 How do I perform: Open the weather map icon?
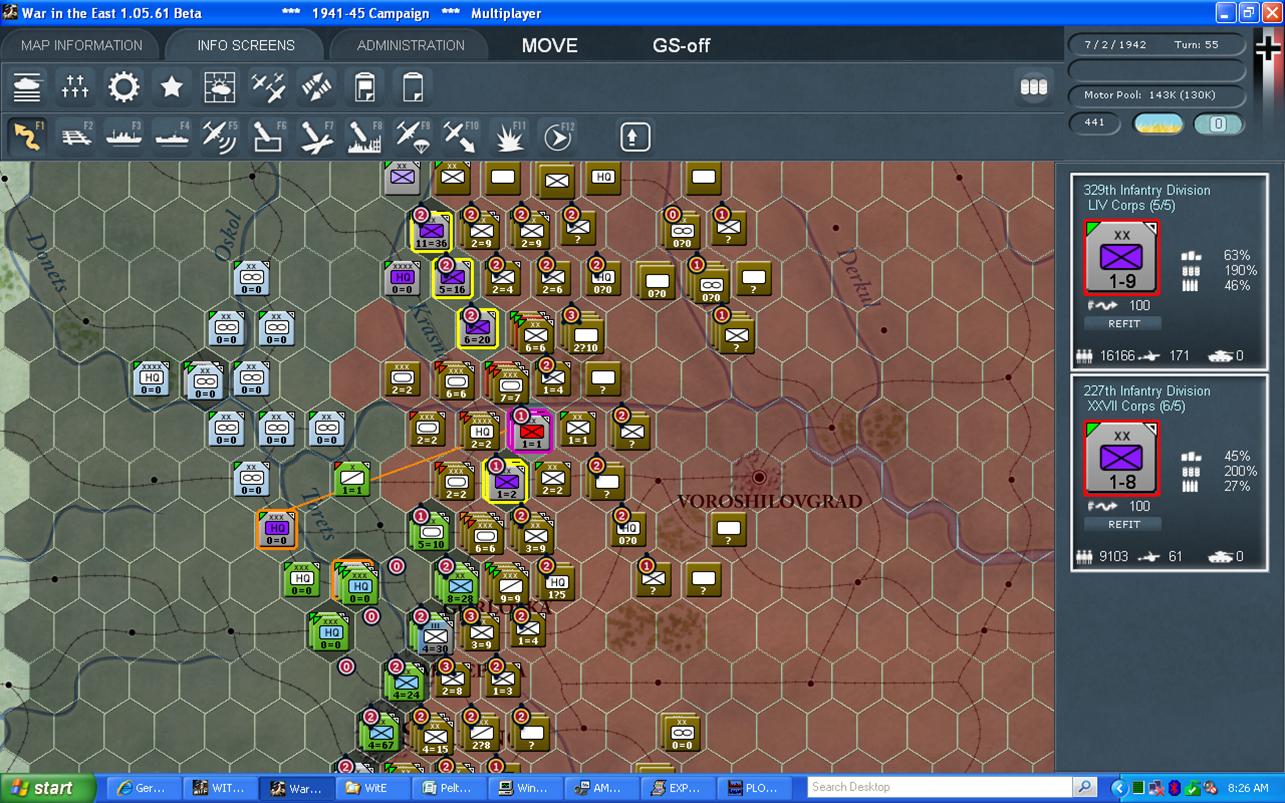[220, 87]
